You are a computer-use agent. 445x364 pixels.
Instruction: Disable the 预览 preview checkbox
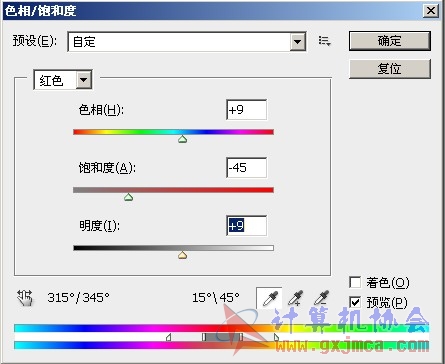click(355, 302)
